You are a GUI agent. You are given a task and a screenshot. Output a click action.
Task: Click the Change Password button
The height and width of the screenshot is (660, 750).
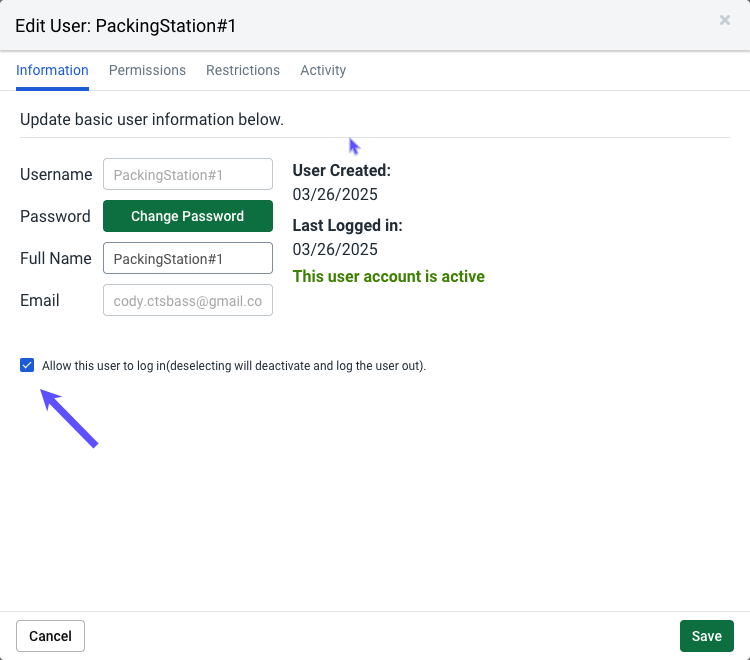(188, 216)
